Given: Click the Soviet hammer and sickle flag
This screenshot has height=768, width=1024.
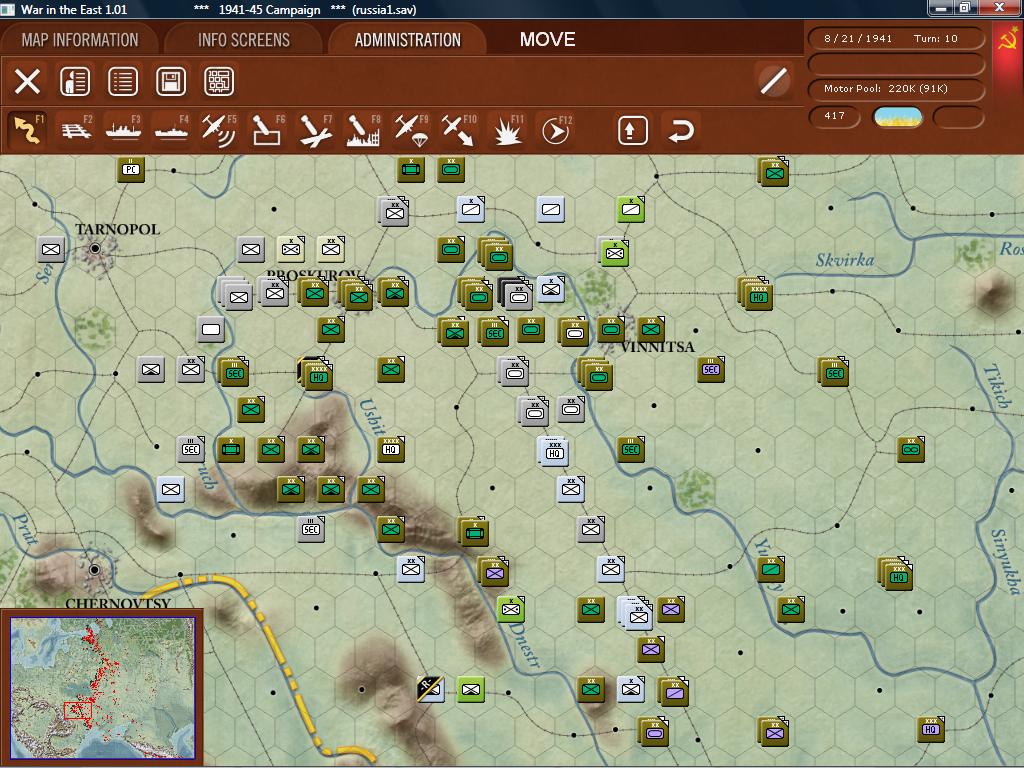Looking at the screenshot, I should coord(1008,39).
